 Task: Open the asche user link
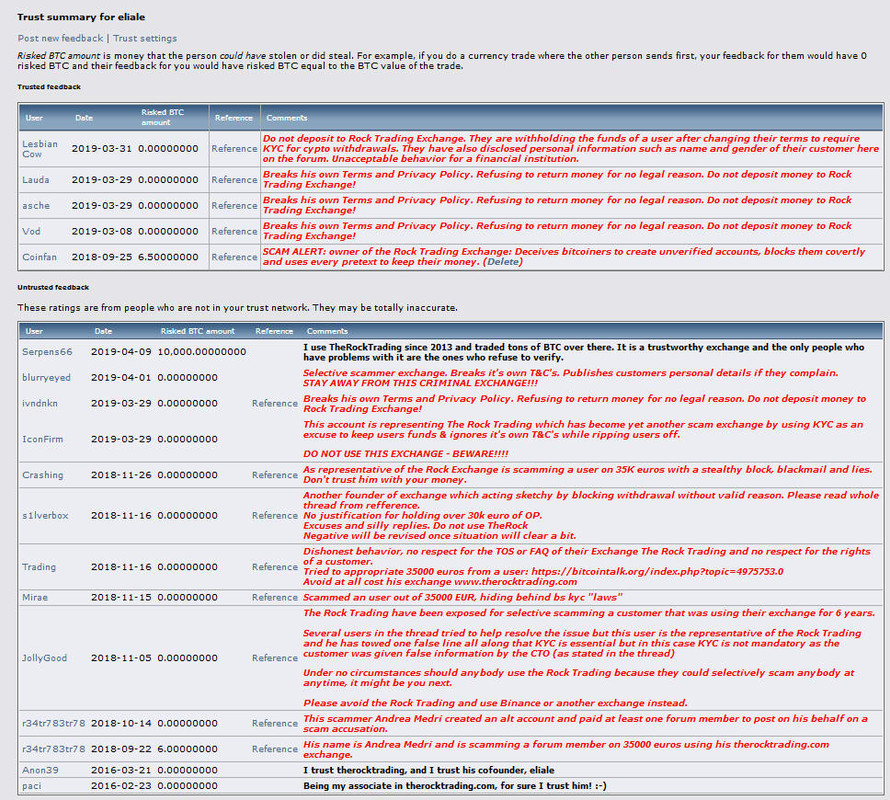(36, 206)
